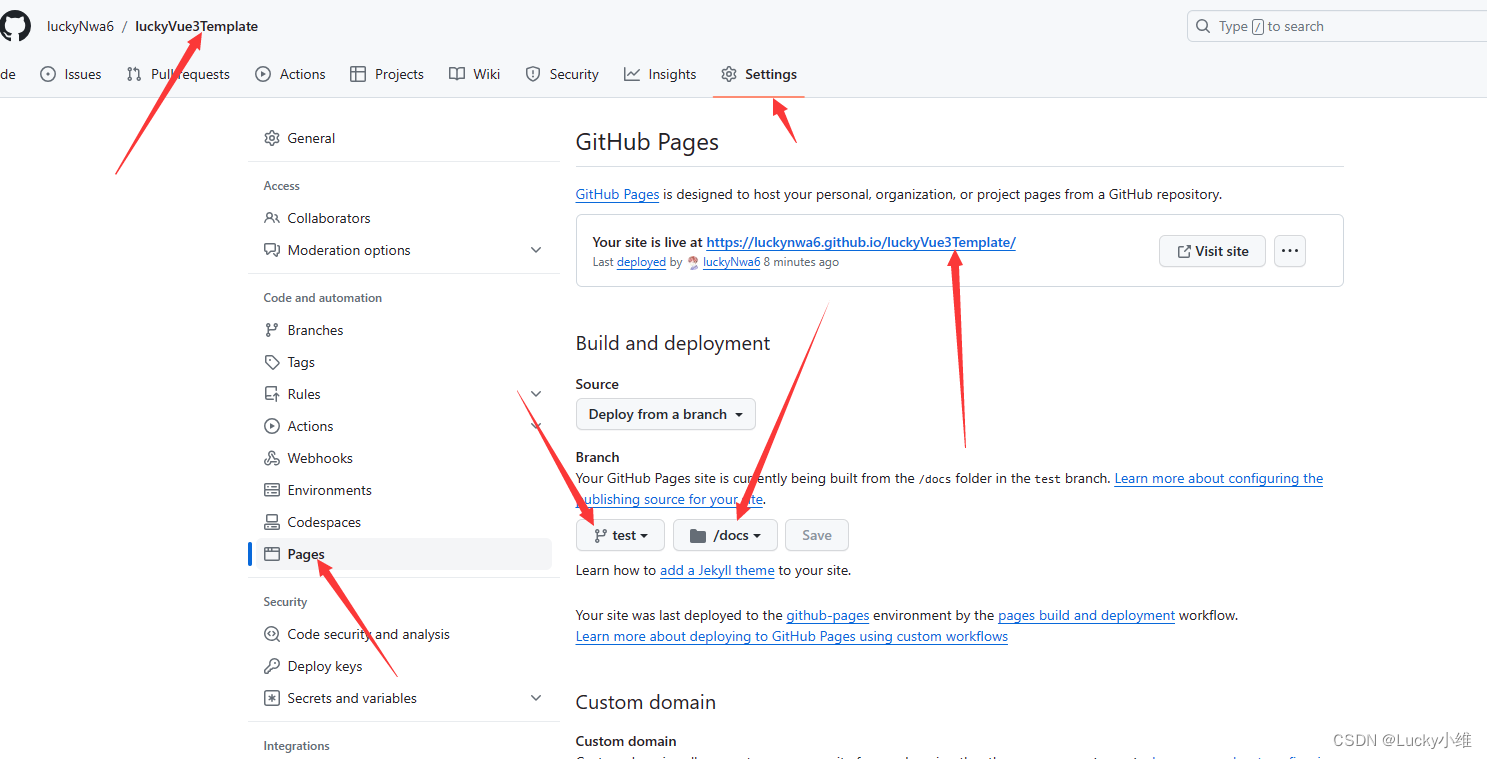Open the luckyNwa6 owner breadcrumb link
This screenshot has width=1487, height=759.
(80, 27)
